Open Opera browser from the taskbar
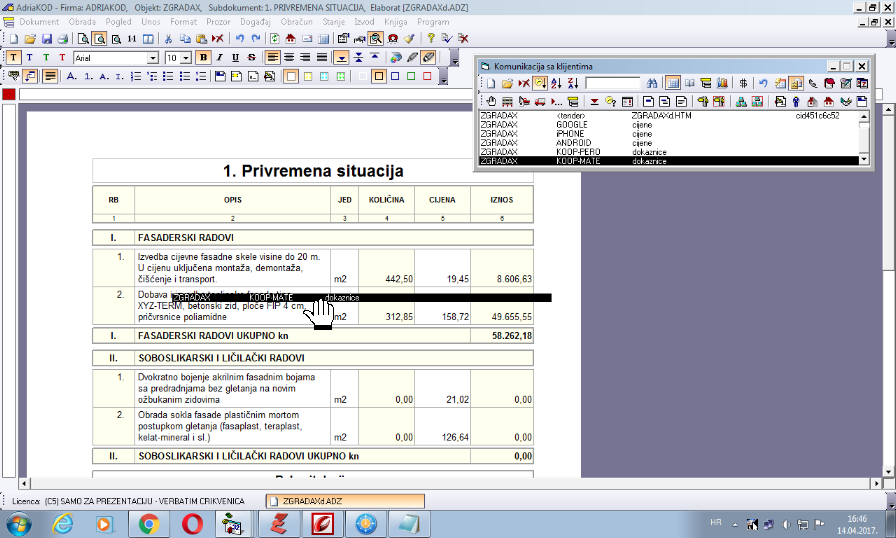Image resolution: width=896 pixels, height=538 pixels. tap(192, 524)
